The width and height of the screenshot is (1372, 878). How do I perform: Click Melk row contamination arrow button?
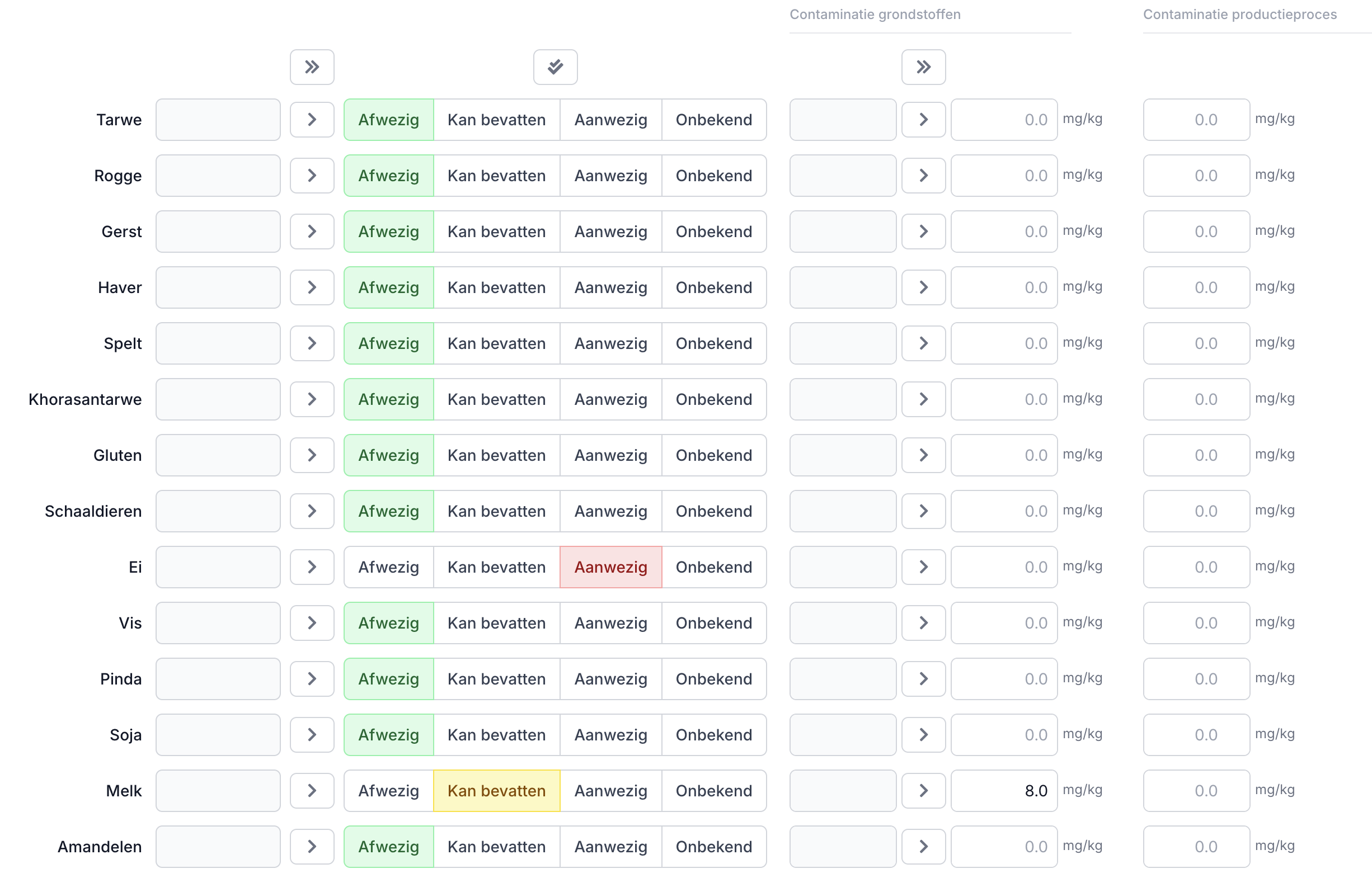tap(923, 790)
